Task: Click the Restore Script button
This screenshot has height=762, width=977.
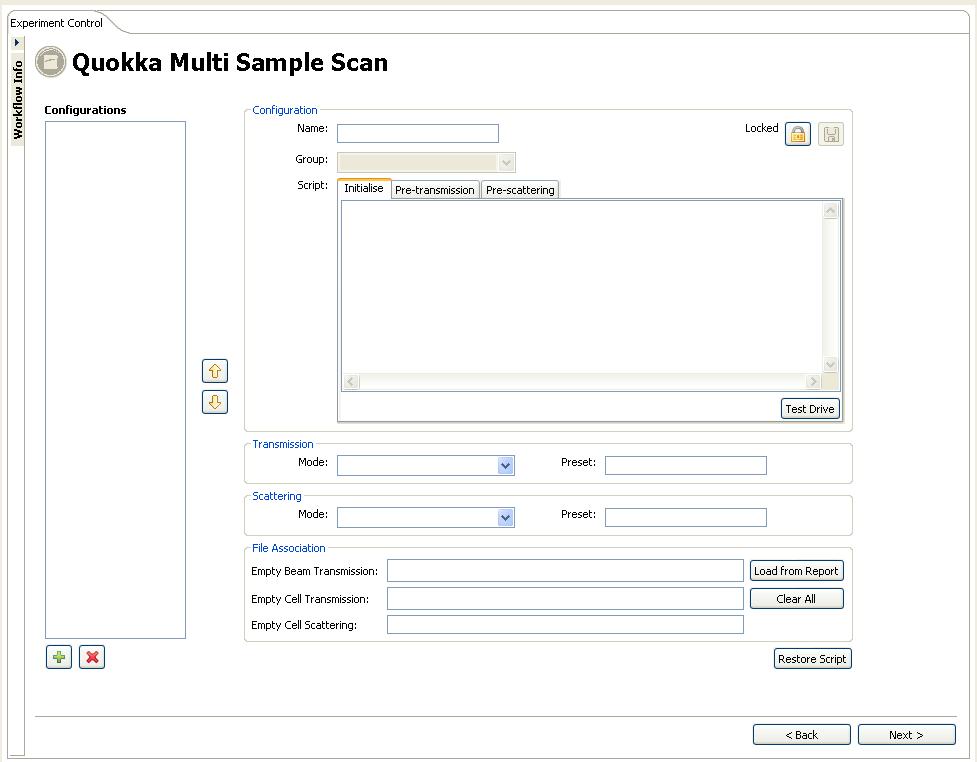Action: tap(812, 659)
